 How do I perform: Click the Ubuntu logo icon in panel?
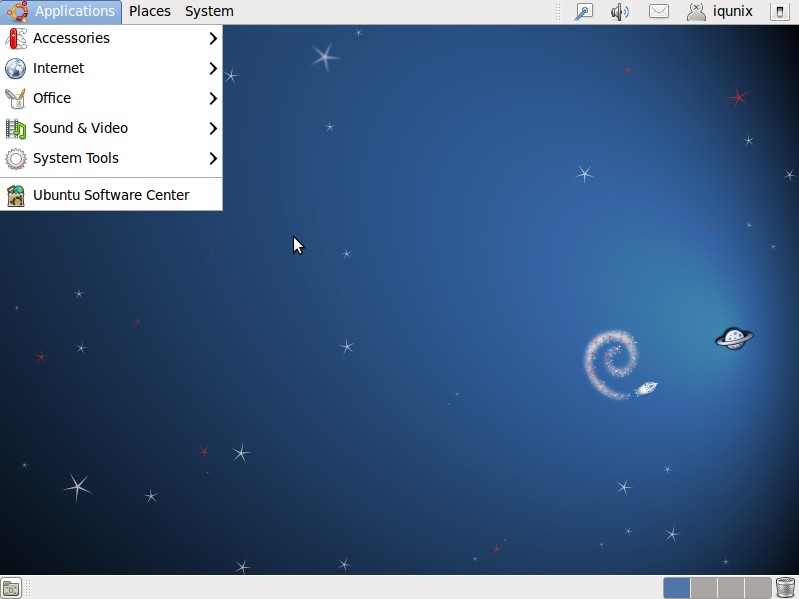pyautogui.click(x=17, y=11)
